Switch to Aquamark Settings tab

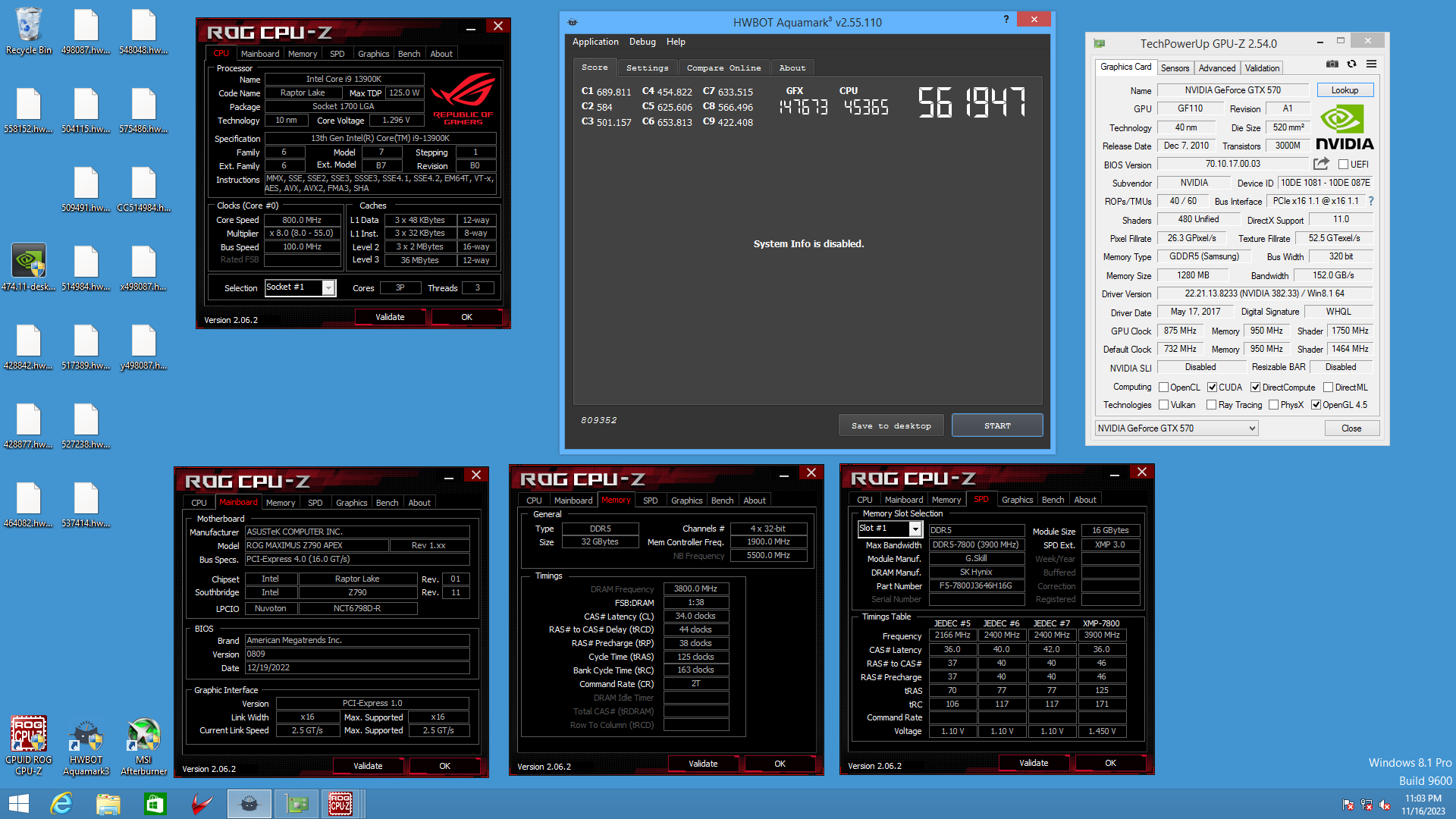pos(647,67)
